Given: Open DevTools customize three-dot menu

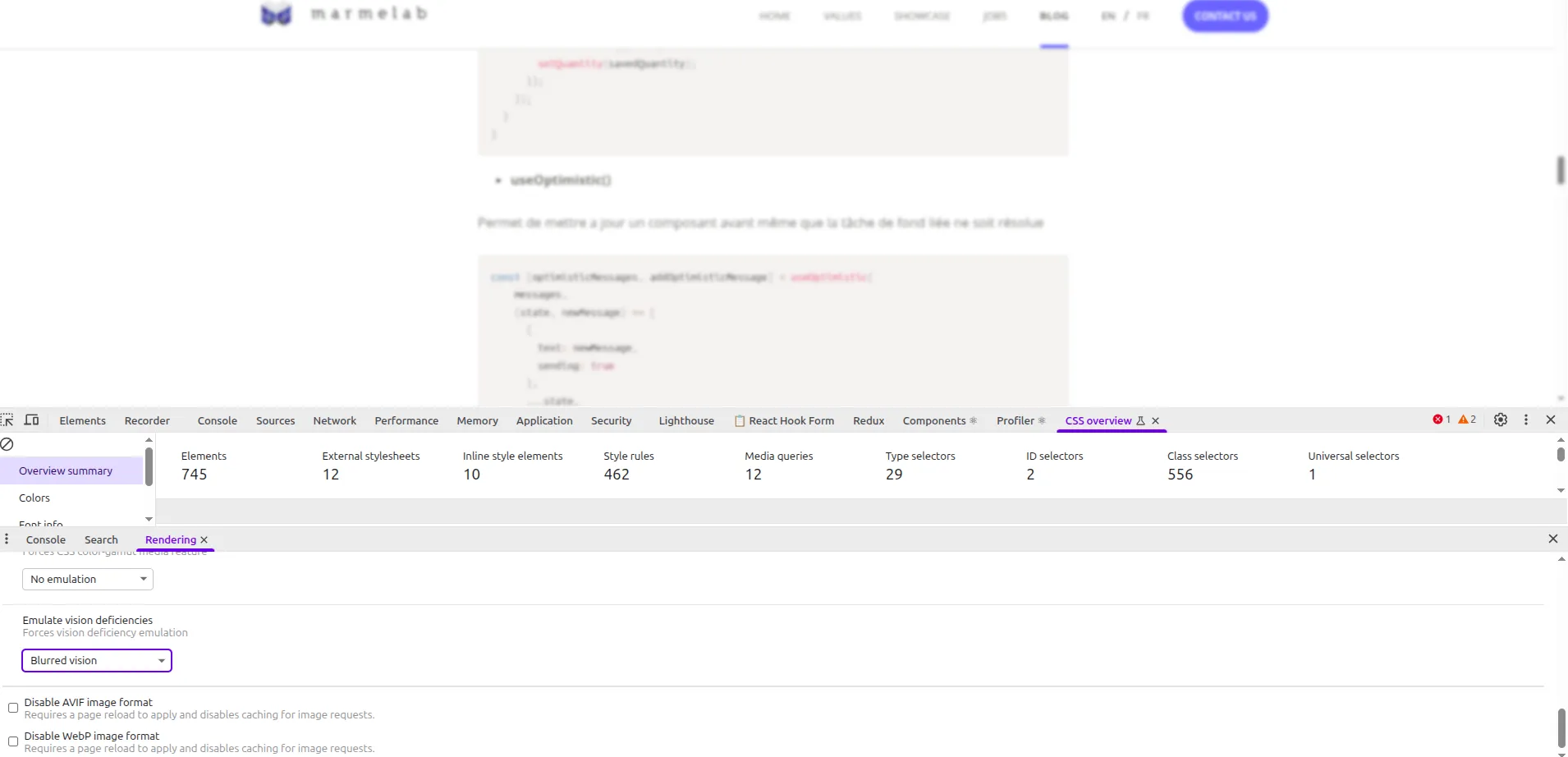Looking at the screenshot, I should pyautogui.click(x=1525, y=420).
